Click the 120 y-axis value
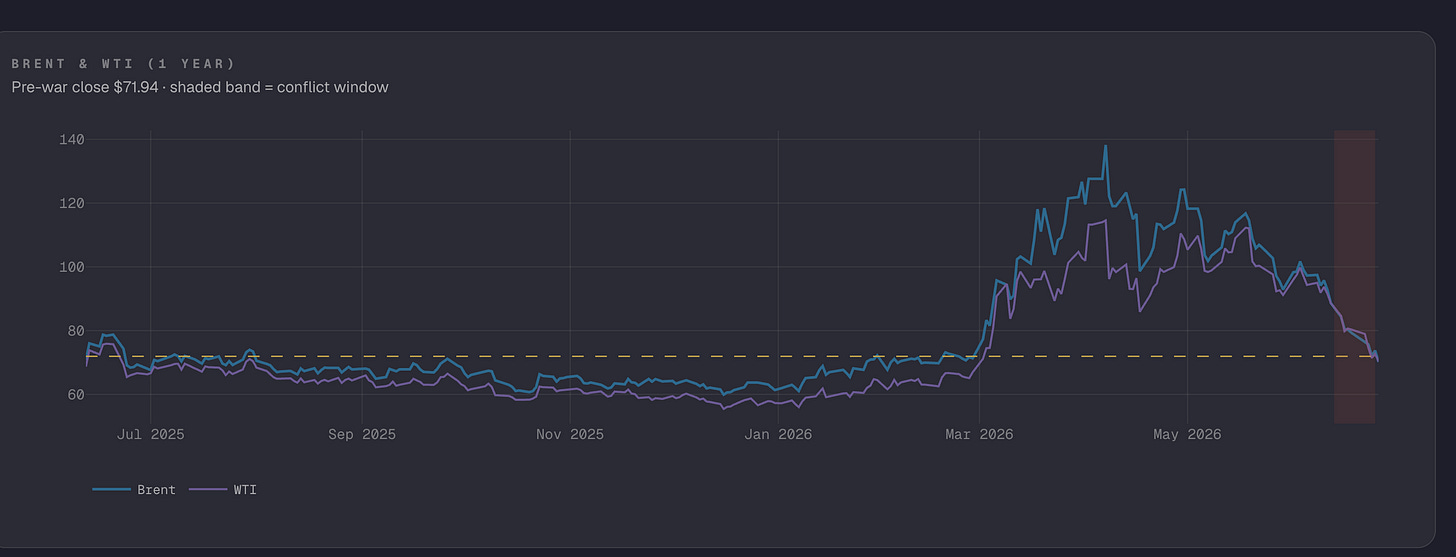 pyautogui.click(x=71, y=203)
